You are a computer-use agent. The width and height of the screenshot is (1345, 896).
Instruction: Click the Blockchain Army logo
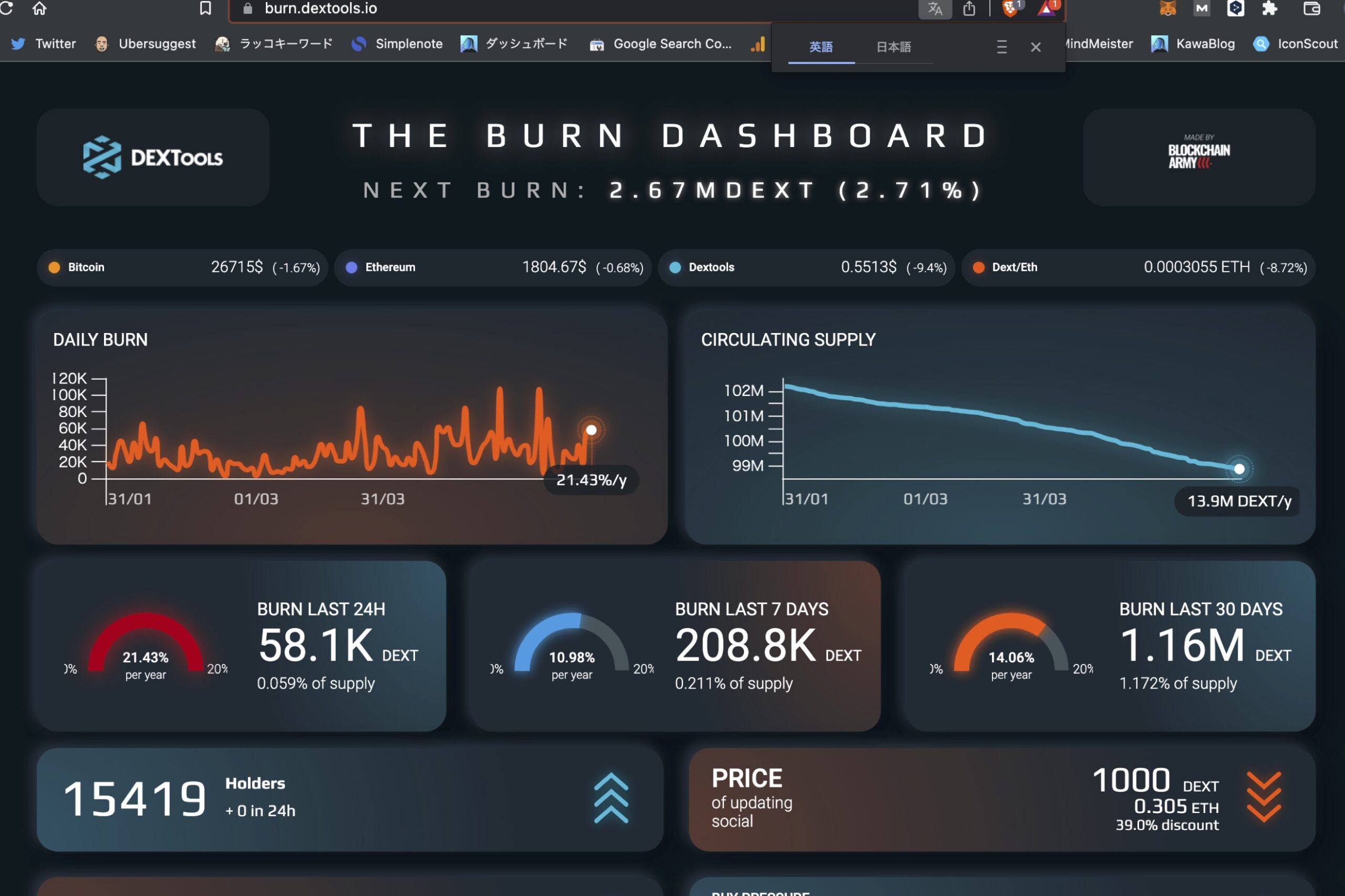point(1198,152)
